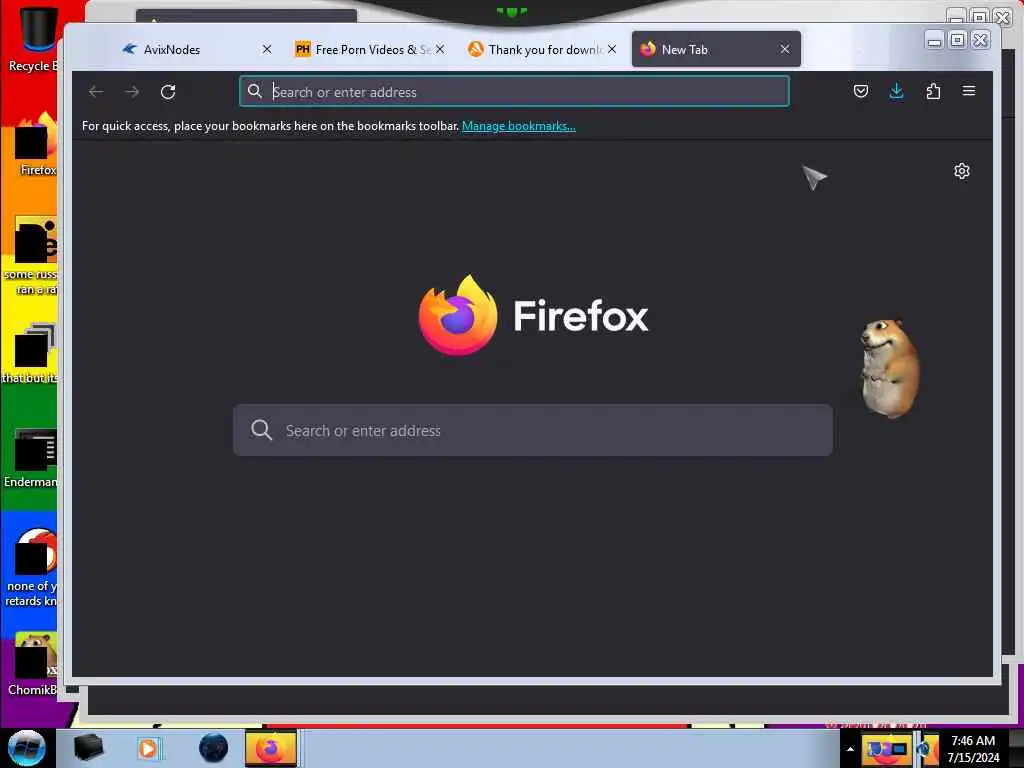Click the search magnifier in the address bar
1024x768 pixels.
point(255,91)
